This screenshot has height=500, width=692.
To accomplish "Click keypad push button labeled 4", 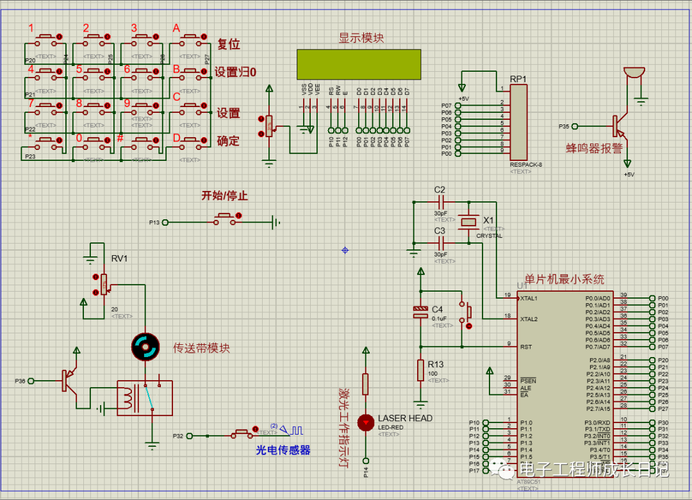I will (46, 75).
